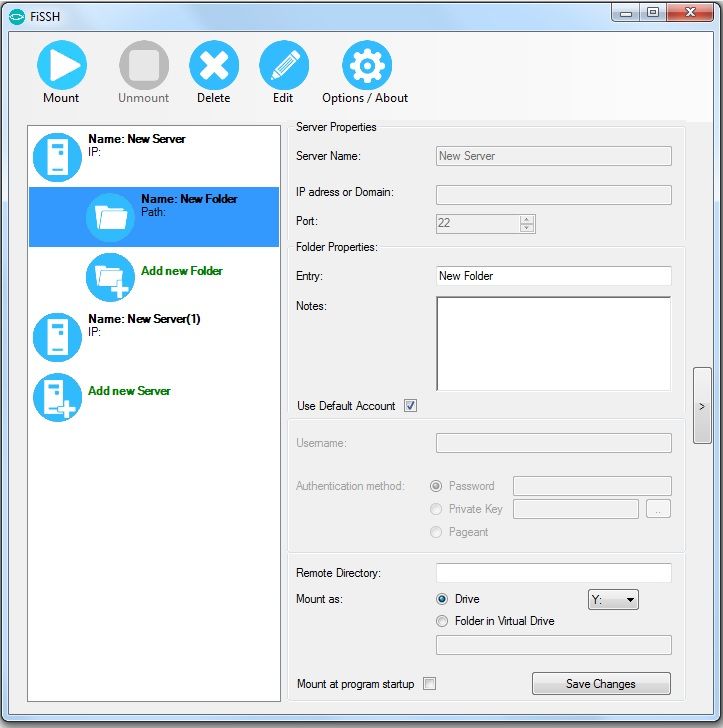Select the first New Server icon

(x=57, y=156)
